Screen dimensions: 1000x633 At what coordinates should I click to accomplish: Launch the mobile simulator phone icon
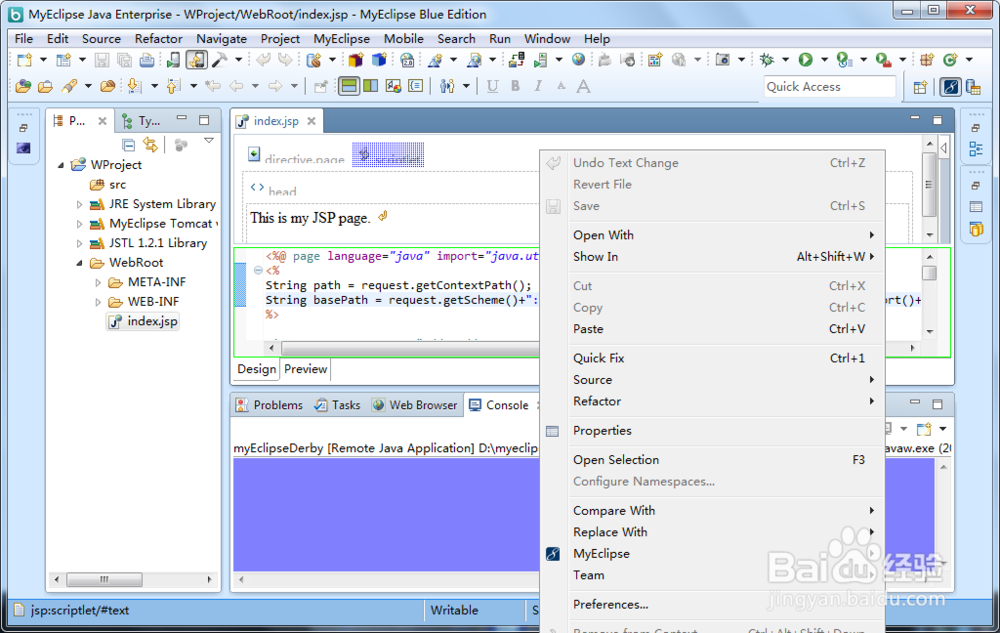point(173,60)
